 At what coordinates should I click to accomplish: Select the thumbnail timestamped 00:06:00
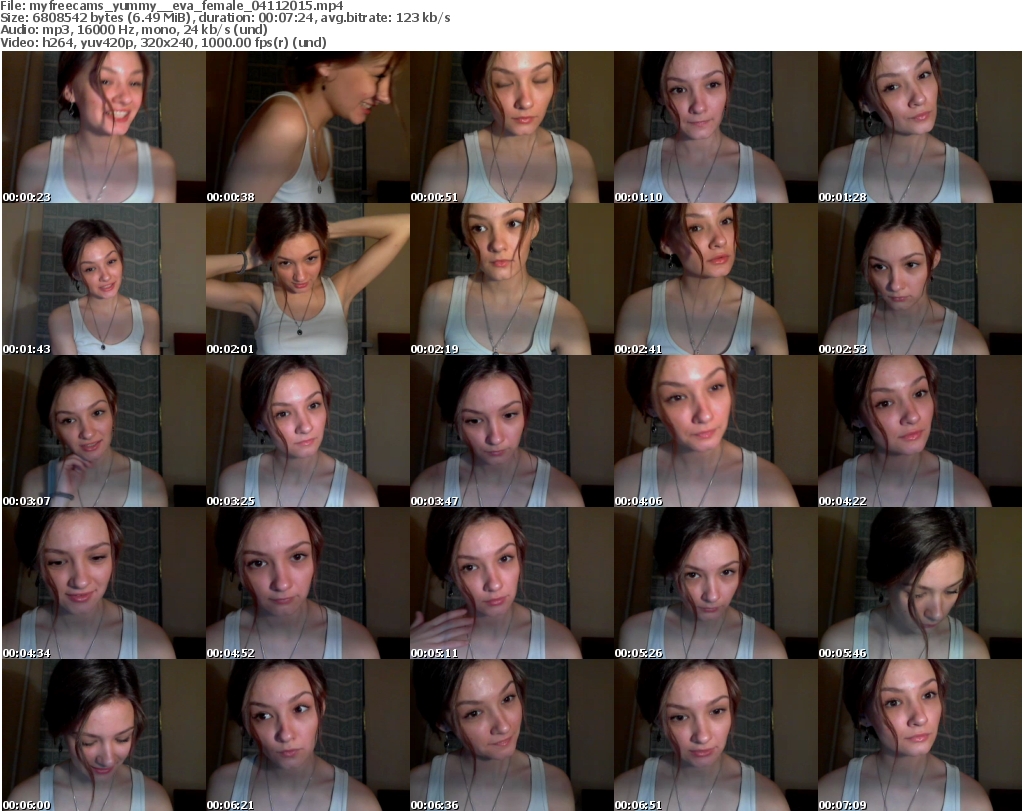click(x=104, y=735)
